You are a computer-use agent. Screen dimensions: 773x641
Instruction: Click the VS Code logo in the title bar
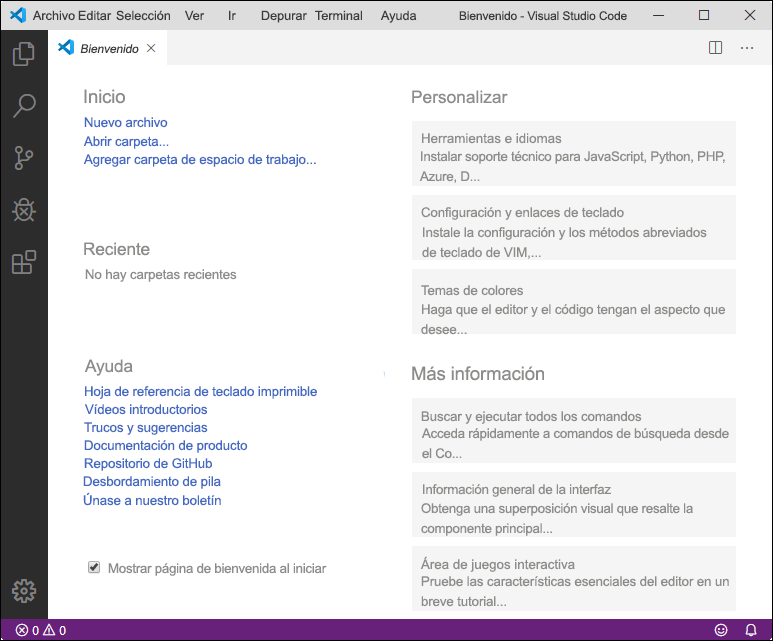[18, 15]
